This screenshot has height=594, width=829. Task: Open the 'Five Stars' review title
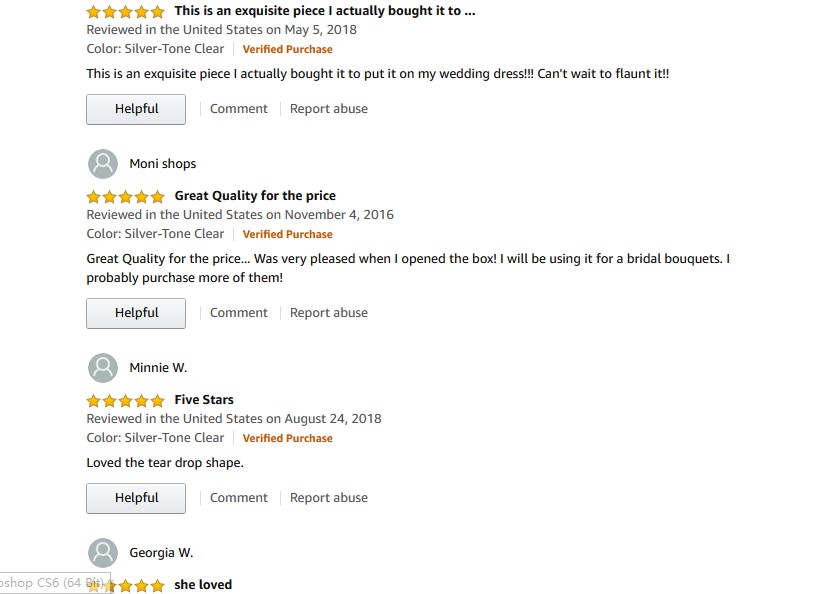204,400
